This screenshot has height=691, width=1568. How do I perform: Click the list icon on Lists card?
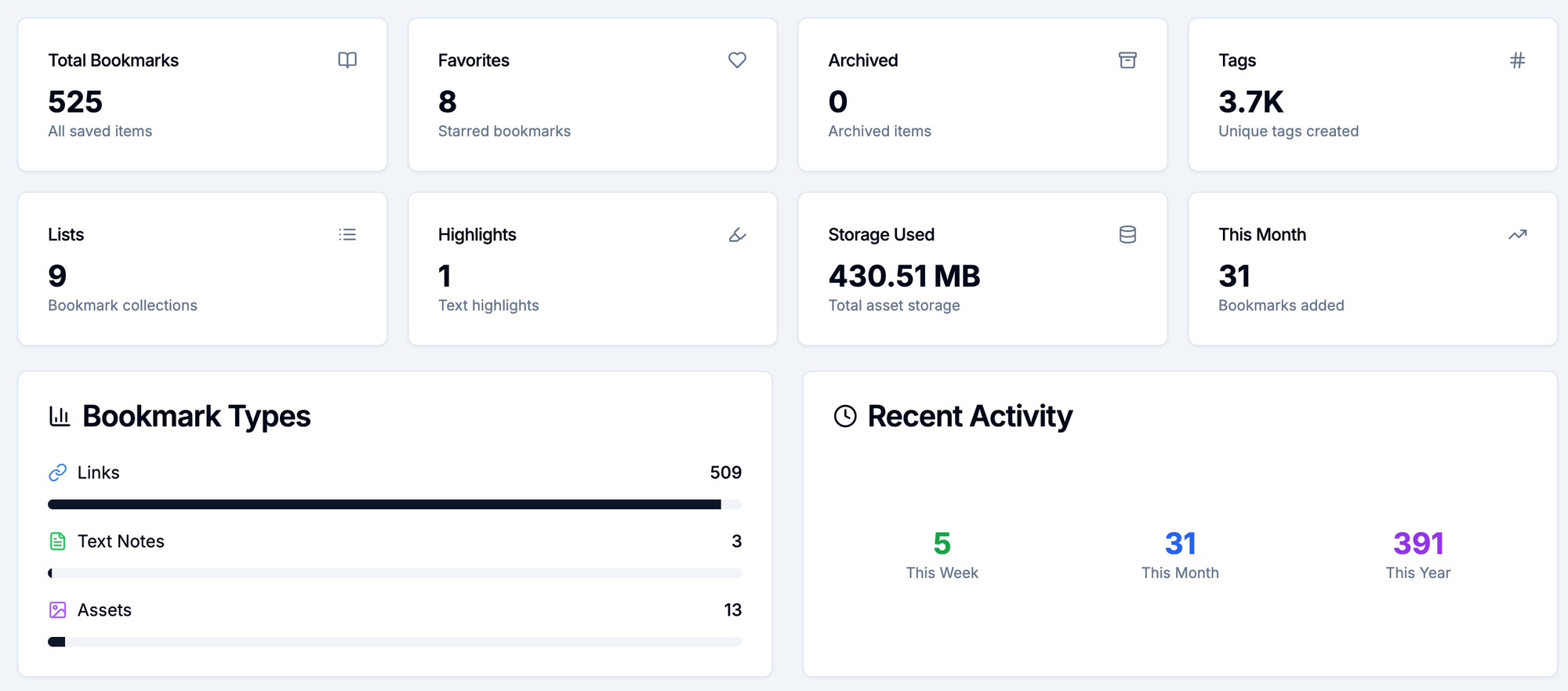click(x=347, y=234)
